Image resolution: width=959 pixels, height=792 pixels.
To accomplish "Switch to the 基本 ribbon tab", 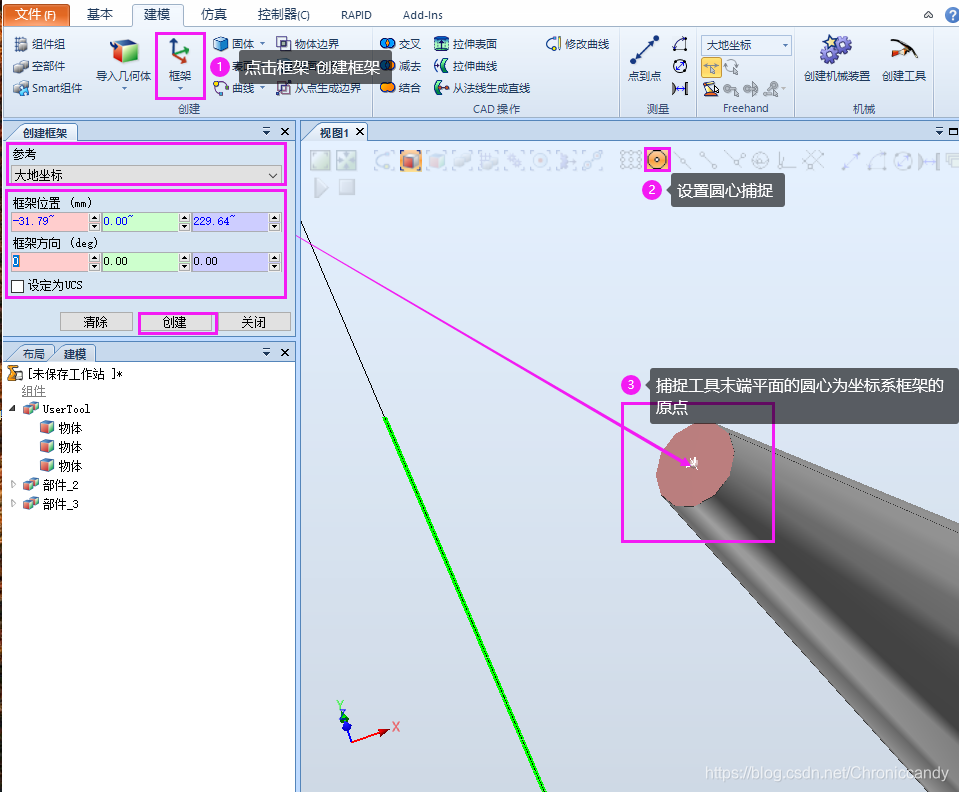I will point(100,14).
